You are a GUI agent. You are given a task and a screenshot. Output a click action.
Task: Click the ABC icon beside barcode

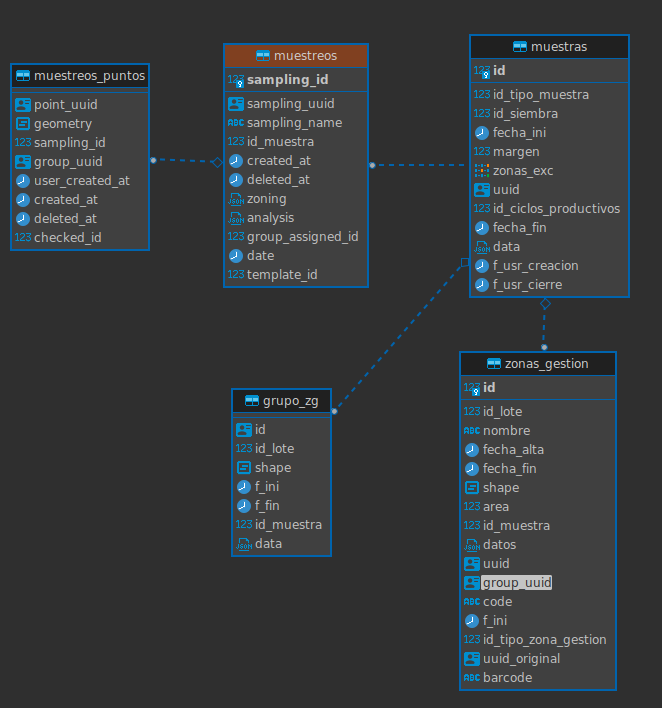(472, 678)
